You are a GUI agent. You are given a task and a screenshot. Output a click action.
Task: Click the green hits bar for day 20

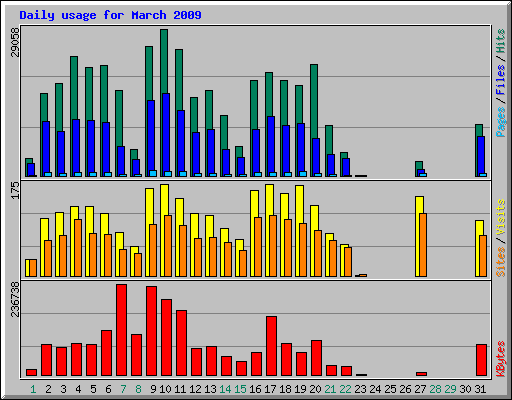click(314, 100)
